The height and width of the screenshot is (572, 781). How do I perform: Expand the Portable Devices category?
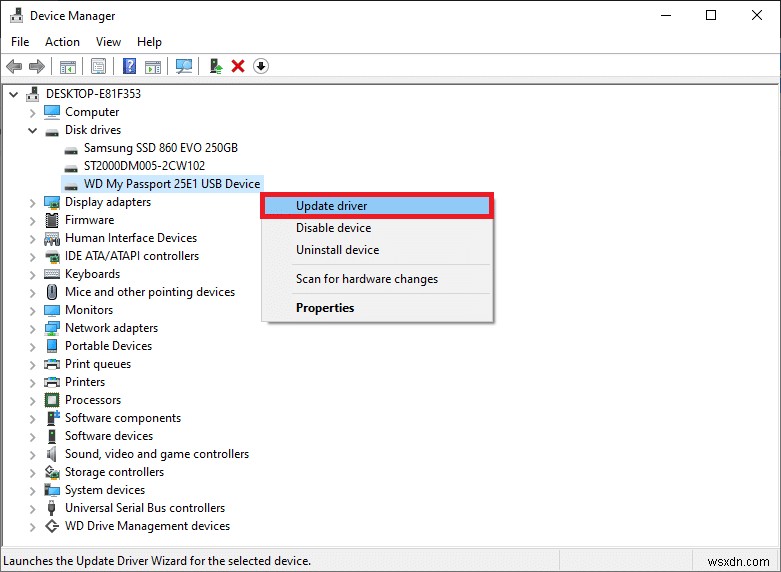[x=32, y=346]
